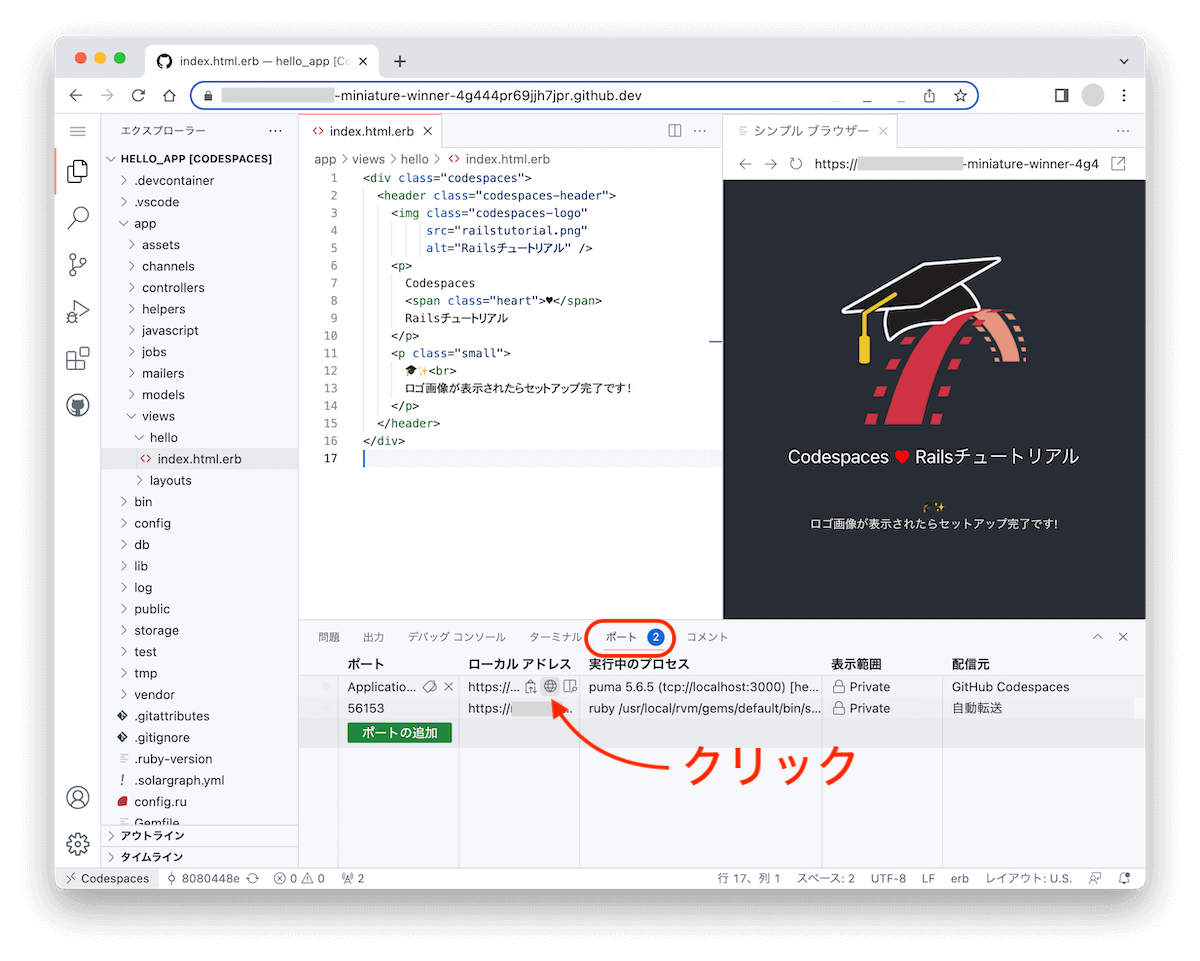The image size is (1200, 961).
Task: Open Explorer's more actions menu
Action: point(275,131)
